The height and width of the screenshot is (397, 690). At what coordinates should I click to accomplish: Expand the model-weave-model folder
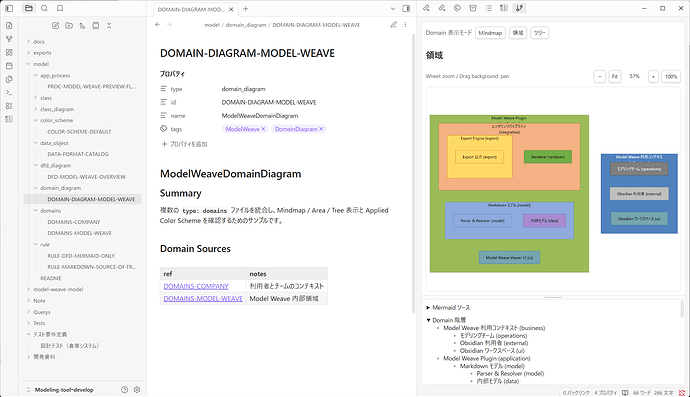[29, 289]
